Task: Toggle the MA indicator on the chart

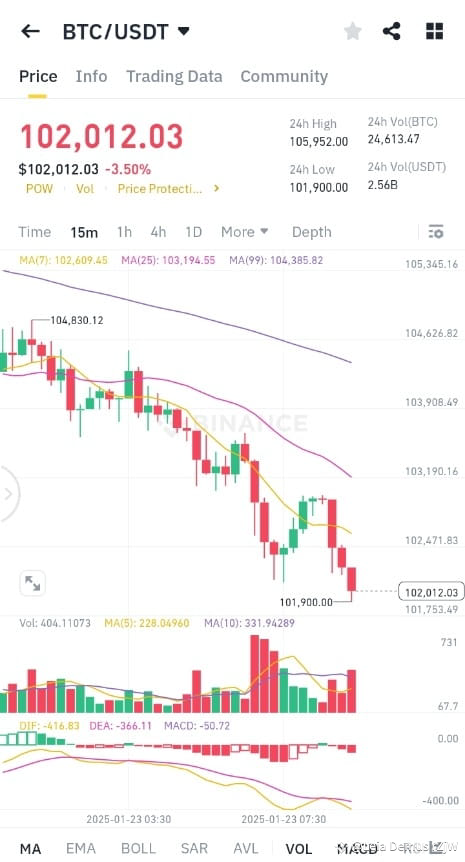Action: pyautogui.click(x=30, y=849)
